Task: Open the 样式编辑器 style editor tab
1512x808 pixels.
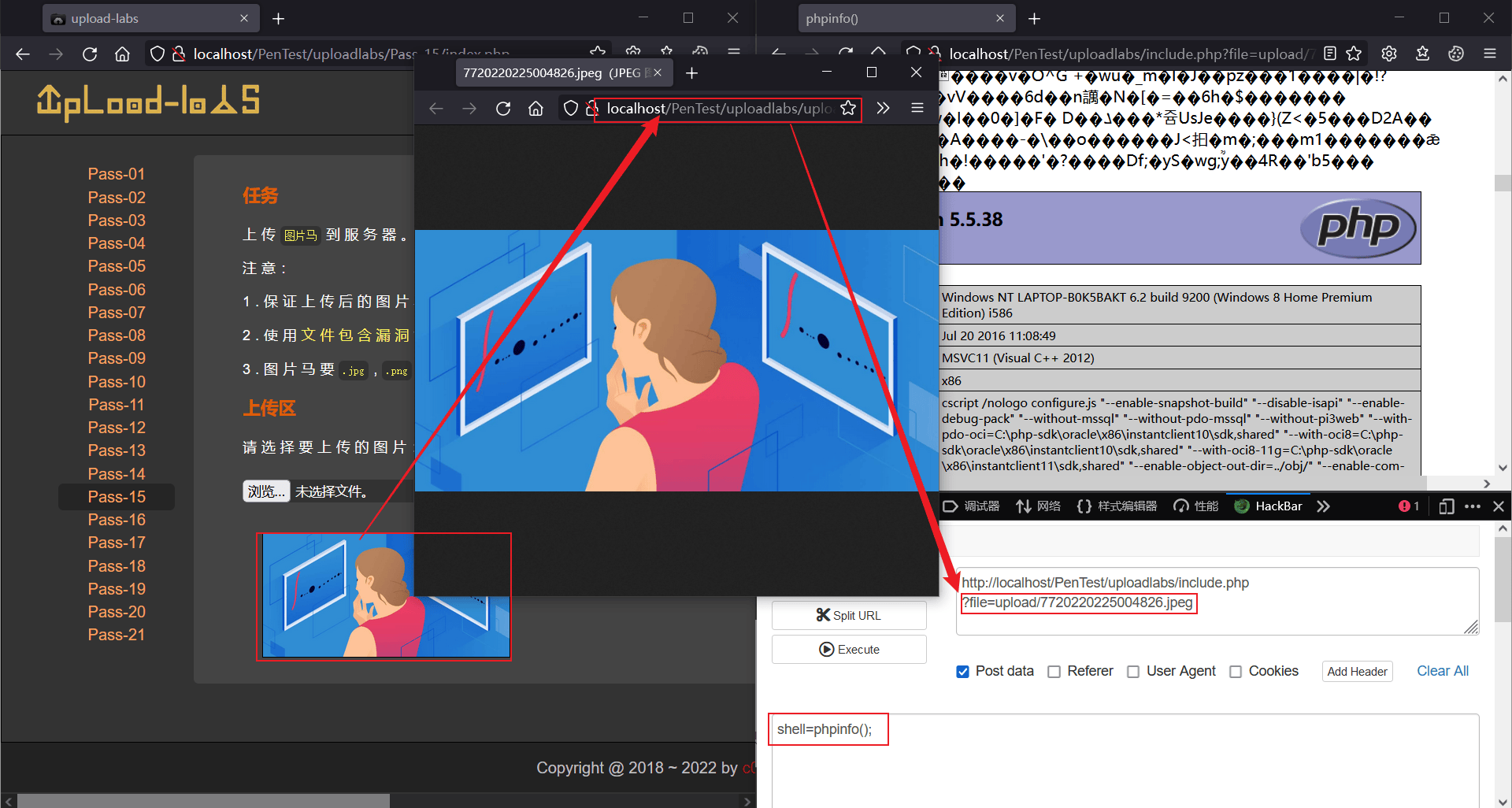Action: pos(1117,506)
